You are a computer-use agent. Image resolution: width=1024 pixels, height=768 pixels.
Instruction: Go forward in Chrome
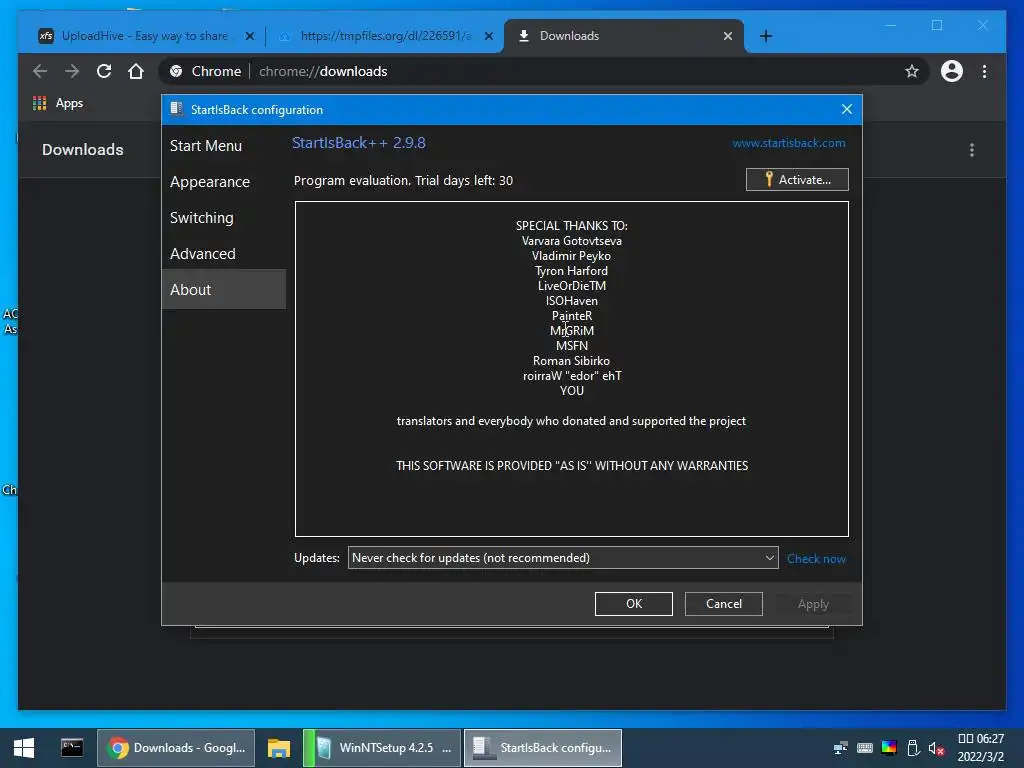tap(72, 71)
